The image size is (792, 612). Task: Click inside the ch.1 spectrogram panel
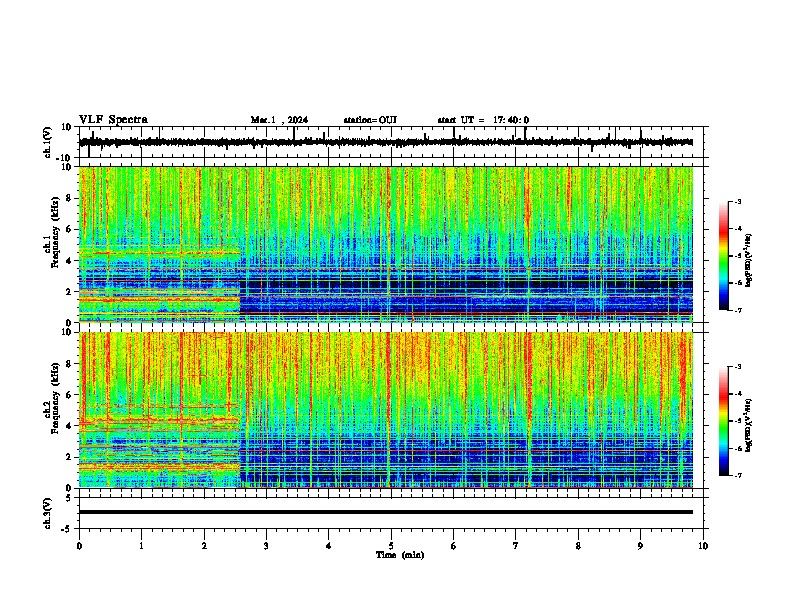point(386,244)
